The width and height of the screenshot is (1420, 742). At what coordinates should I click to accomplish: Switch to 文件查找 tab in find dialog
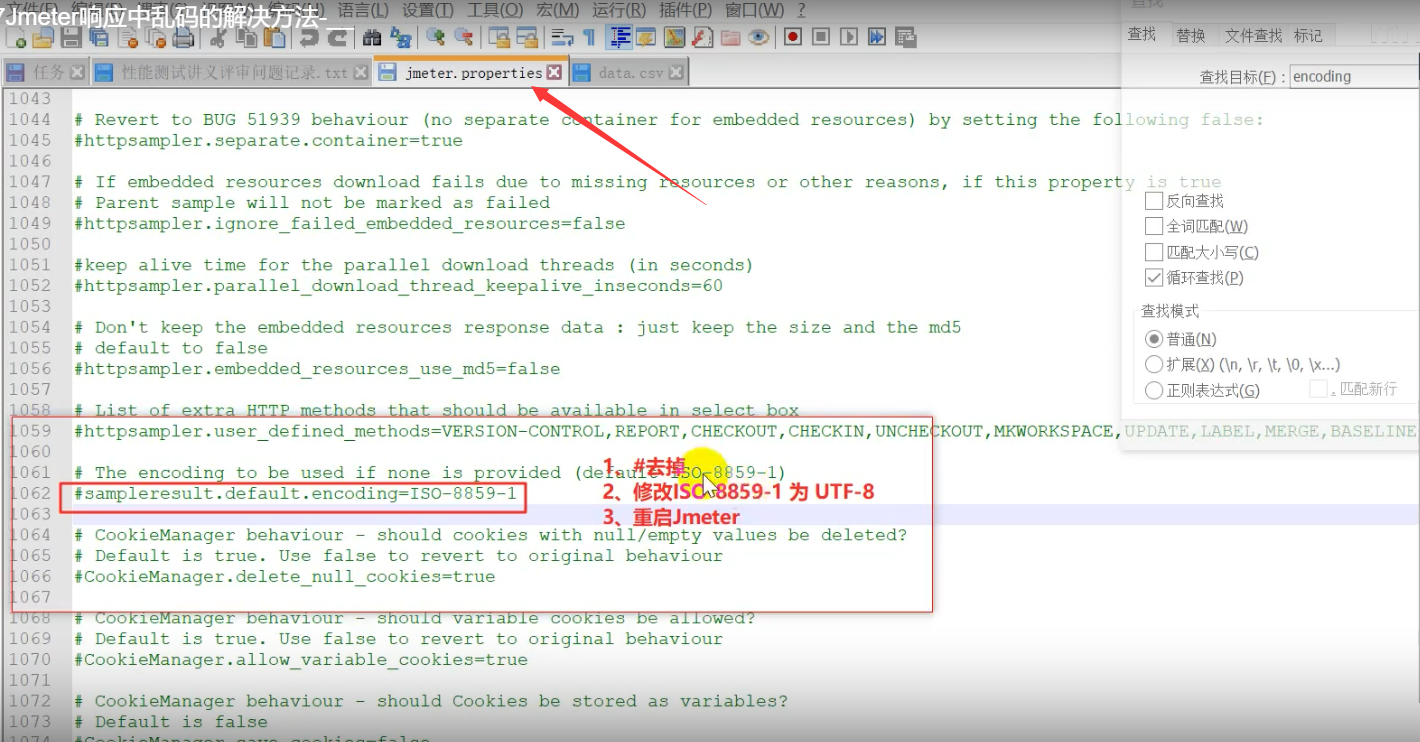coord(1253,35)
